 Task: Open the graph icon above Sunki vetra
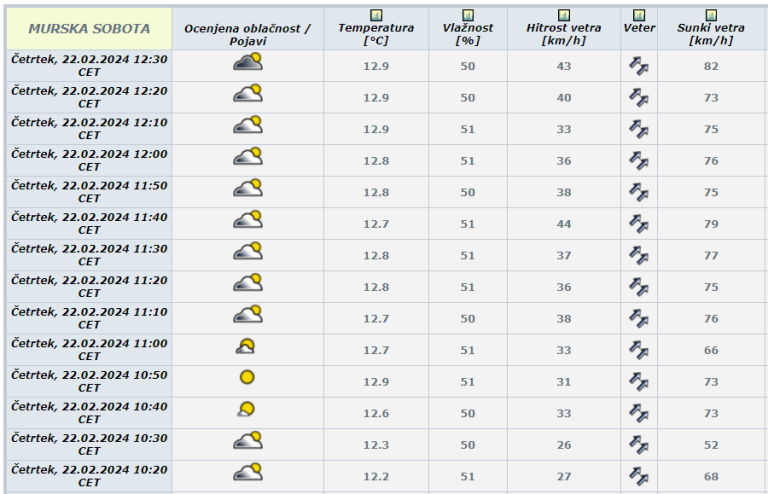tap(711, 16)
